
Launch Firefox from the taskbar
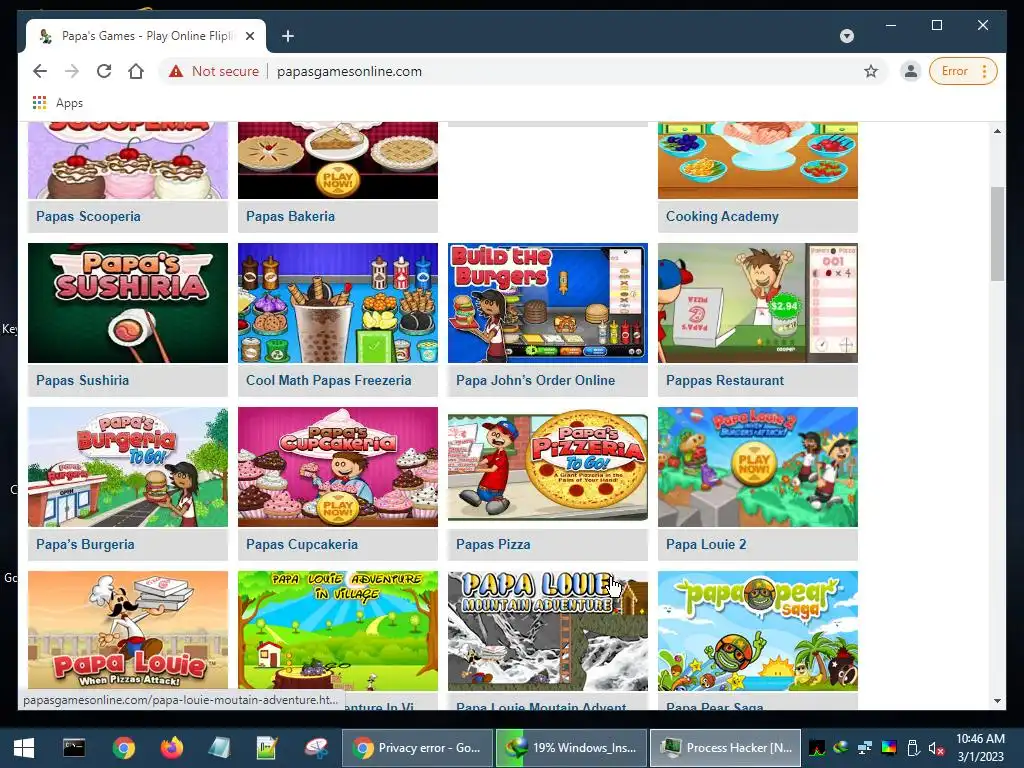click(172, 748)
